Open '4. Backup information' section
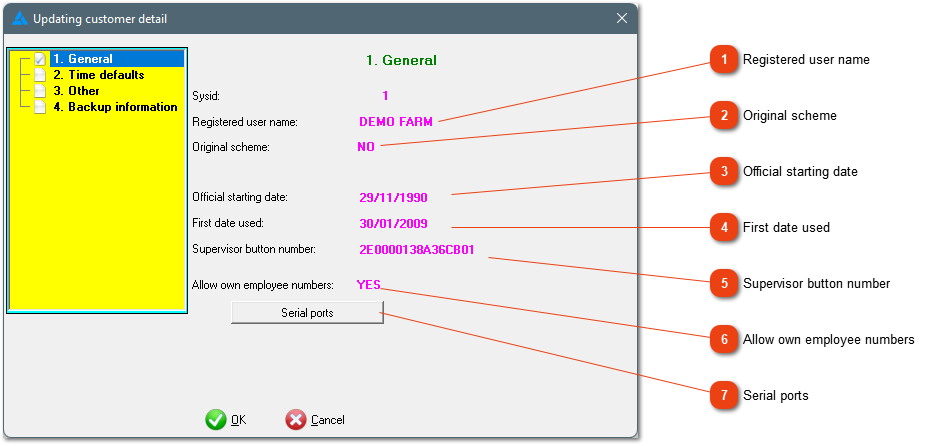The width and height of the screenshot is (931, 446). 115,107
